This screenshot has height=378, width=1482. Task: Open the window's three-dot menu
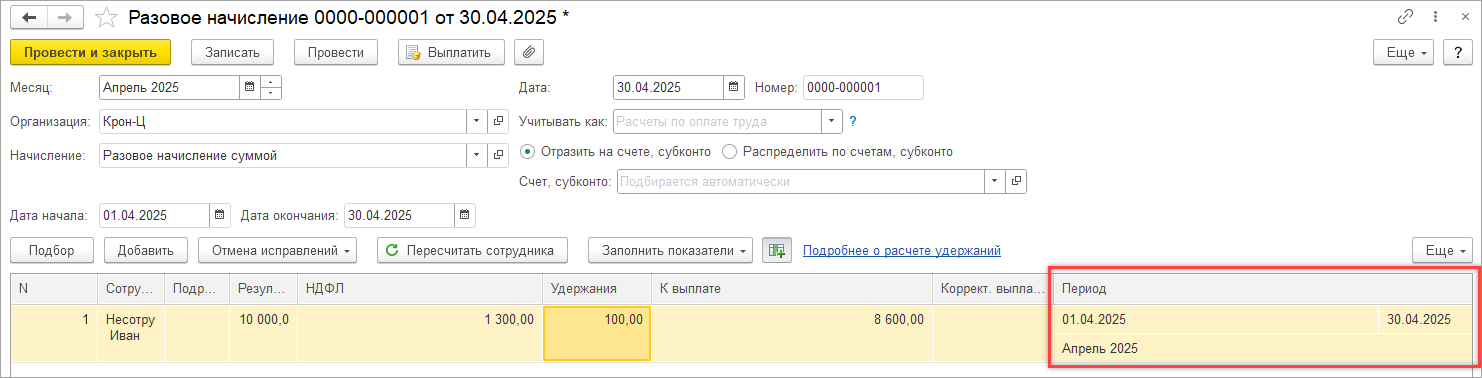1436,17
